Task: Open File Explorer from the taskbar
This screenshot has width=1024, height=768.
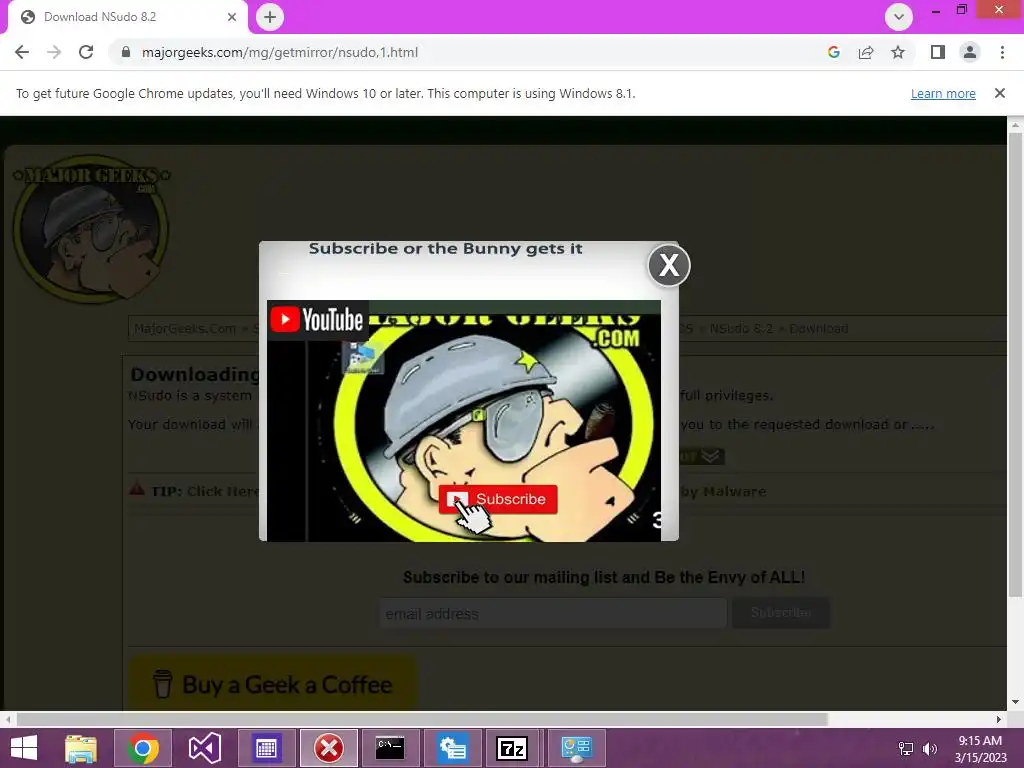Action: (x=81, y=748)
